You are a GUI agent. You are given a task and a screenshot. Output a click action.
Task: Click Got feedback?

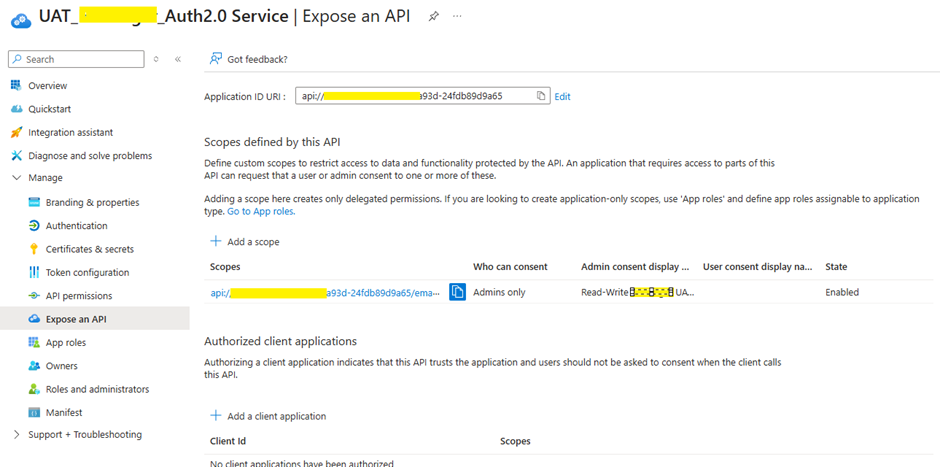[x=248, y=59]
